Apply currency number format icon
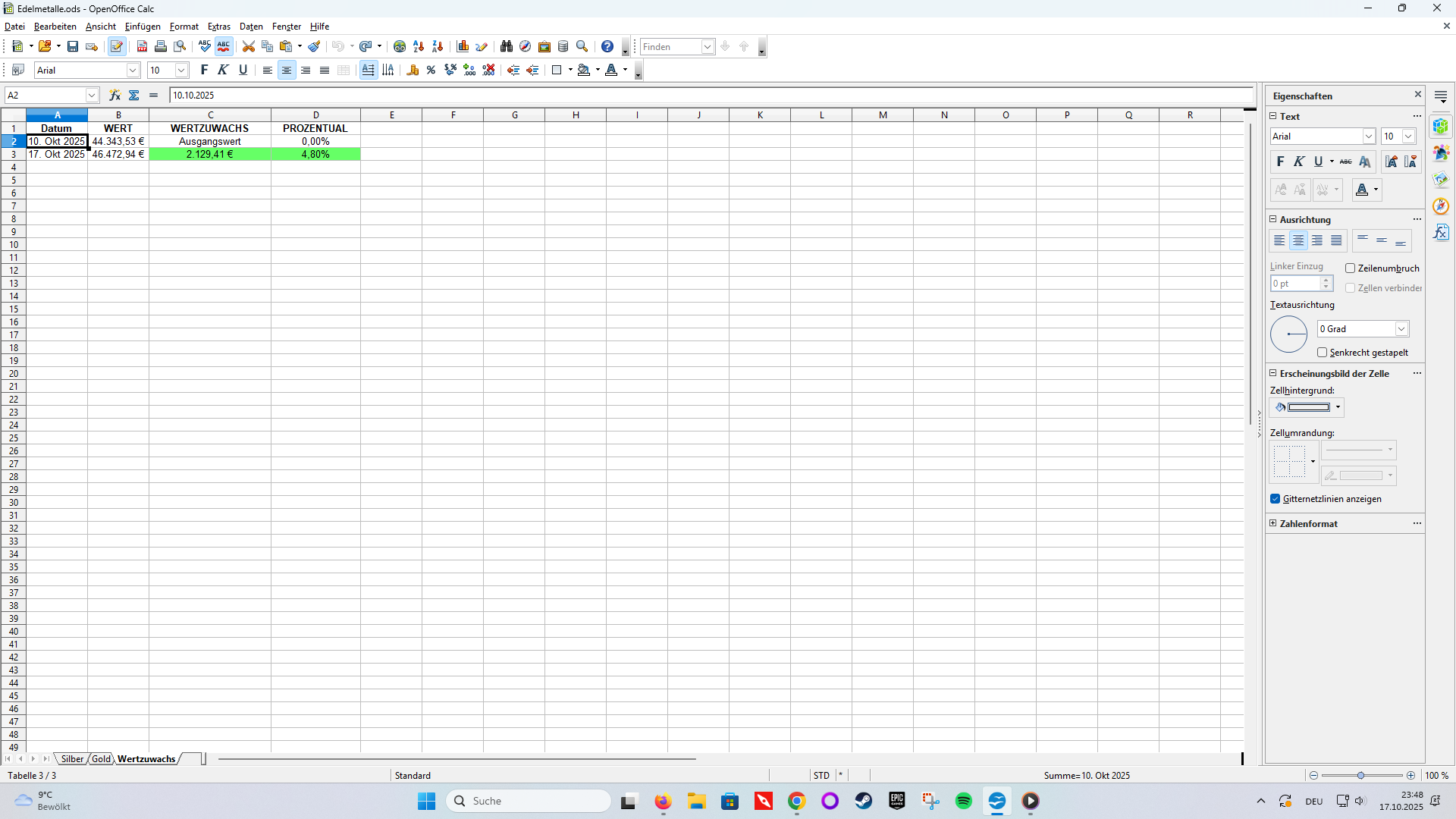This screenshot has width=1456, height=819. tap(413, 71)
